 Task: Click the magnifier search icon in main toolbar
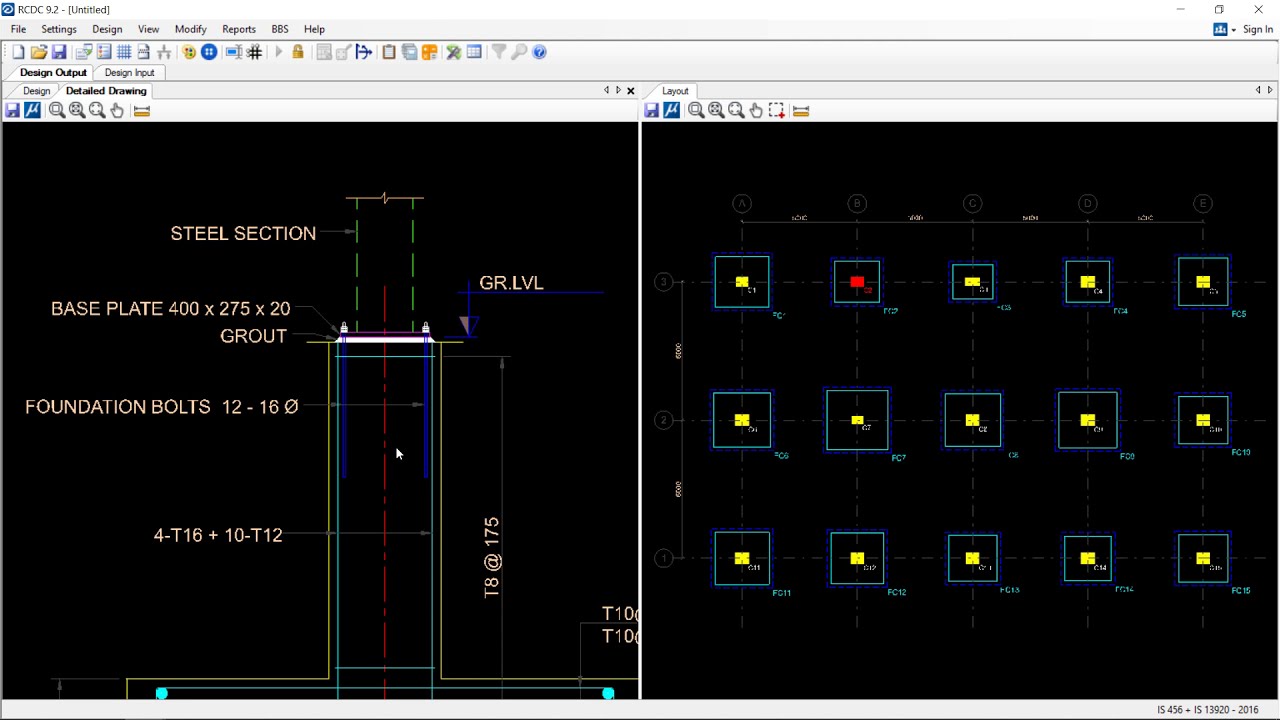pyautogui.click(x=519, y=52)
